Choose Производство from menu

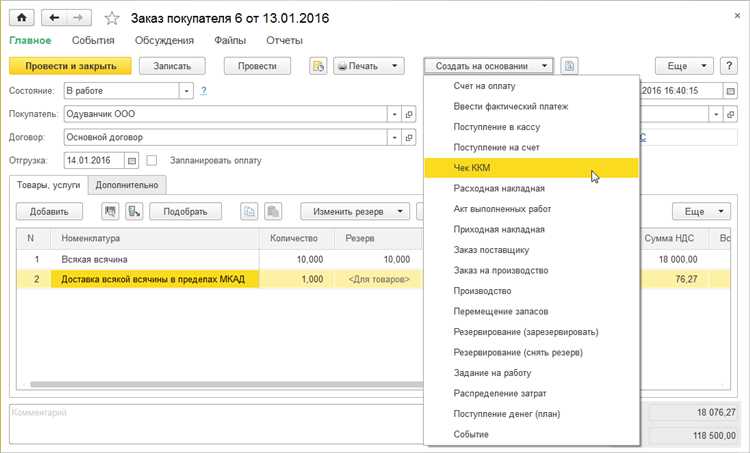coord(531,291)
